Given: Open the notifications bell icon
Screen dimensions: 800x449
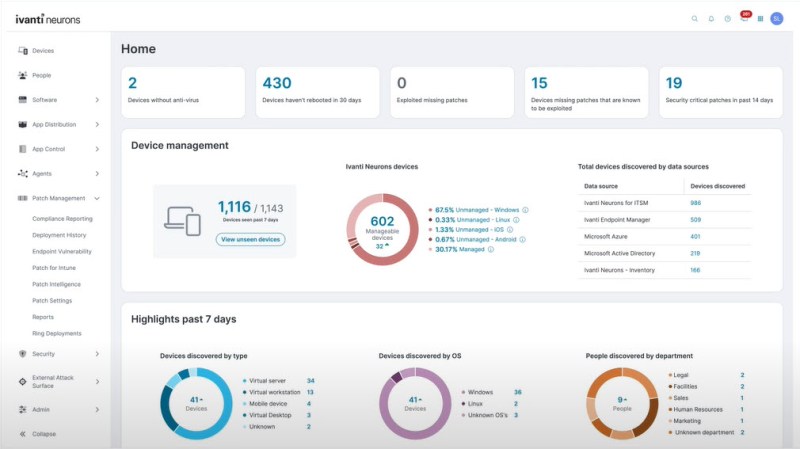Looking at the screenshot, I should [711, 19].
